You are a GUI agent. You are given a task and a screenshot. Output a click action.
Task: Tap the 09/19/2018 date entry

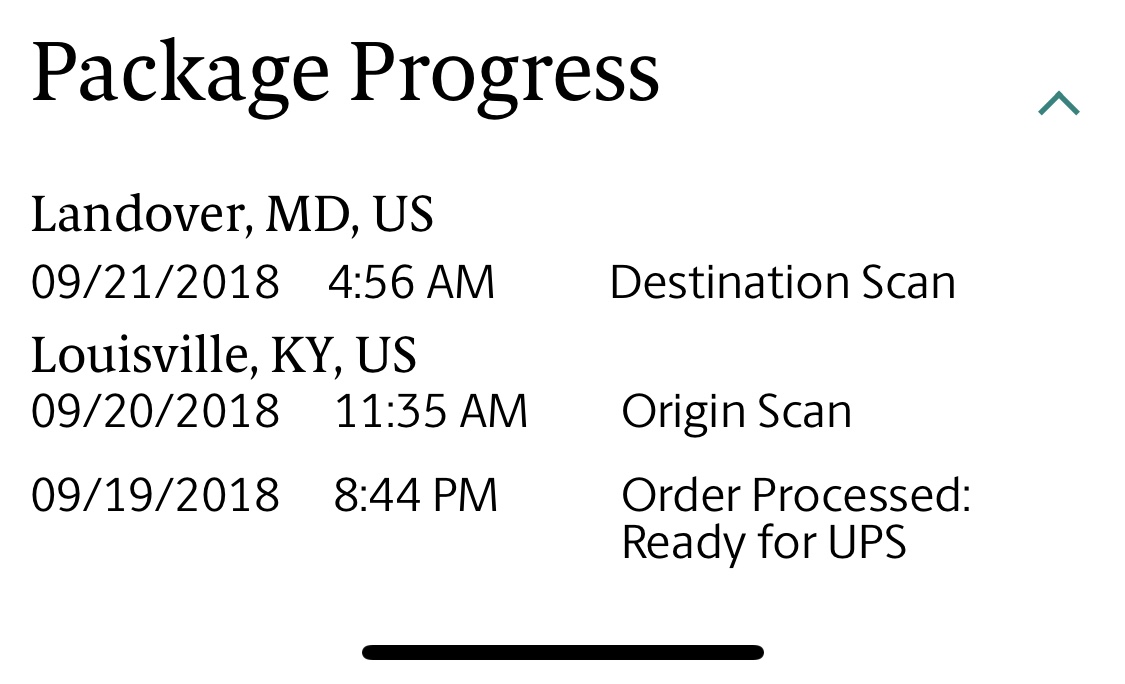[155, 495]
